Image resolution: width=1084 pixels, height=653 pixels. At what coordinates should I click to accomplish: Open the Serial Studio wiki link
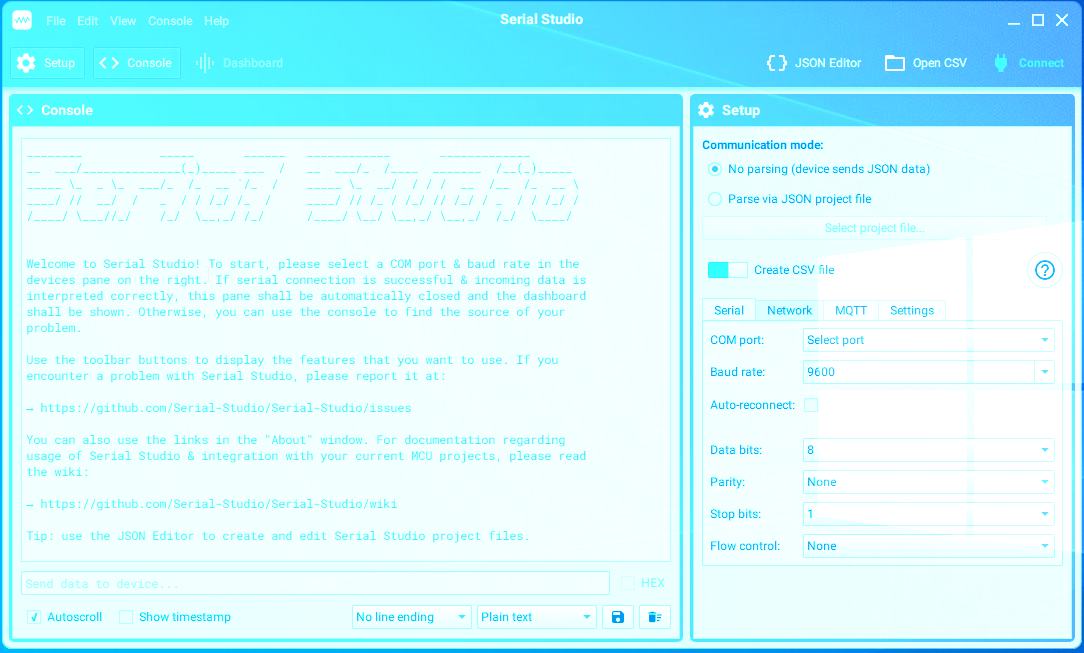click(x=213, y=503)
